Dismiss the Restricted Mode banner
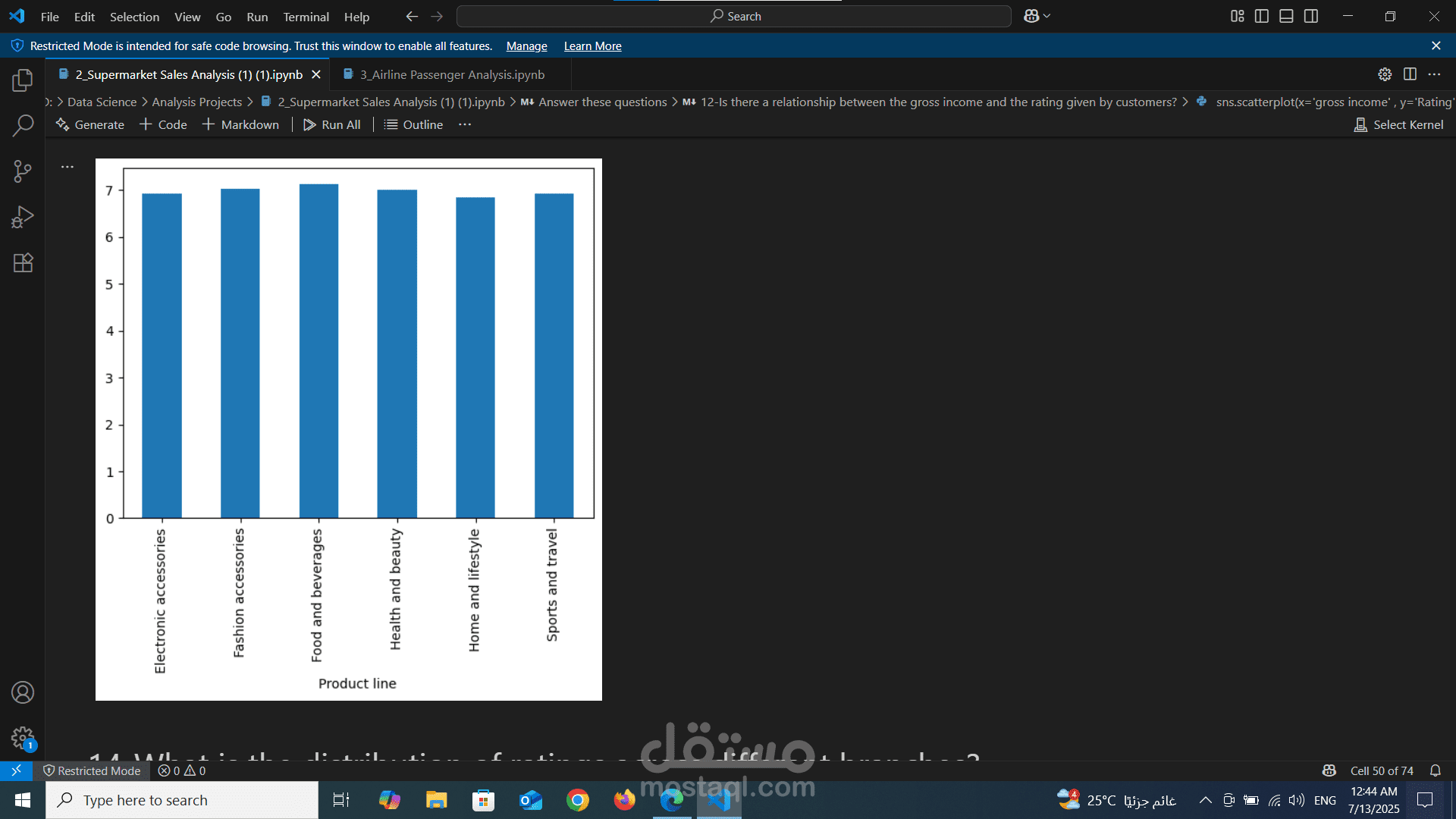This screenshot has width=1456, height=819. [1436, 46]
